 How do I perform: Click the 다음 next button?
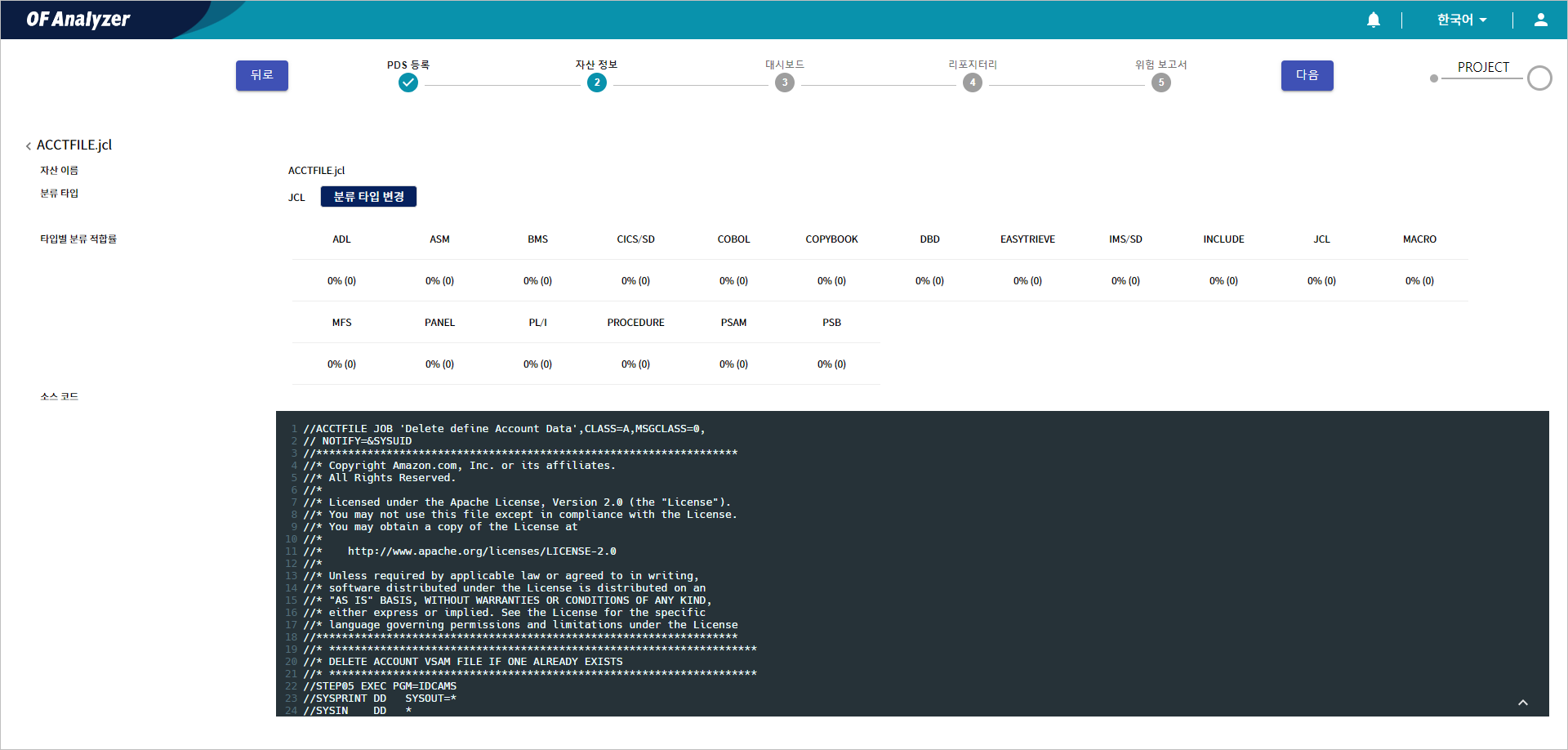pos(1307,75)
